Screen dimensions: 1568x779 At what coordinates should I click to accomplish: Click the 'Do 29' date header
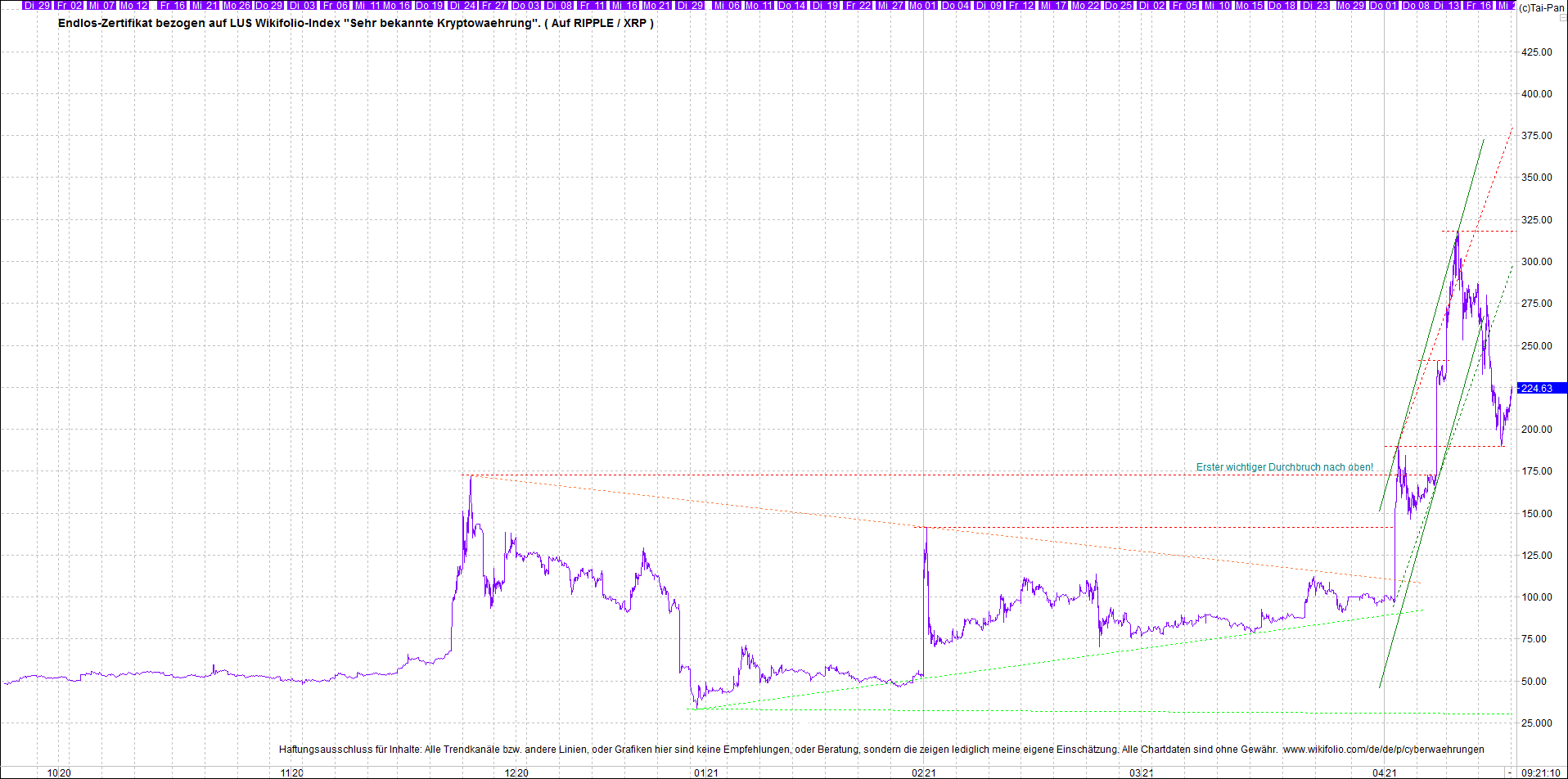point(269,5)
